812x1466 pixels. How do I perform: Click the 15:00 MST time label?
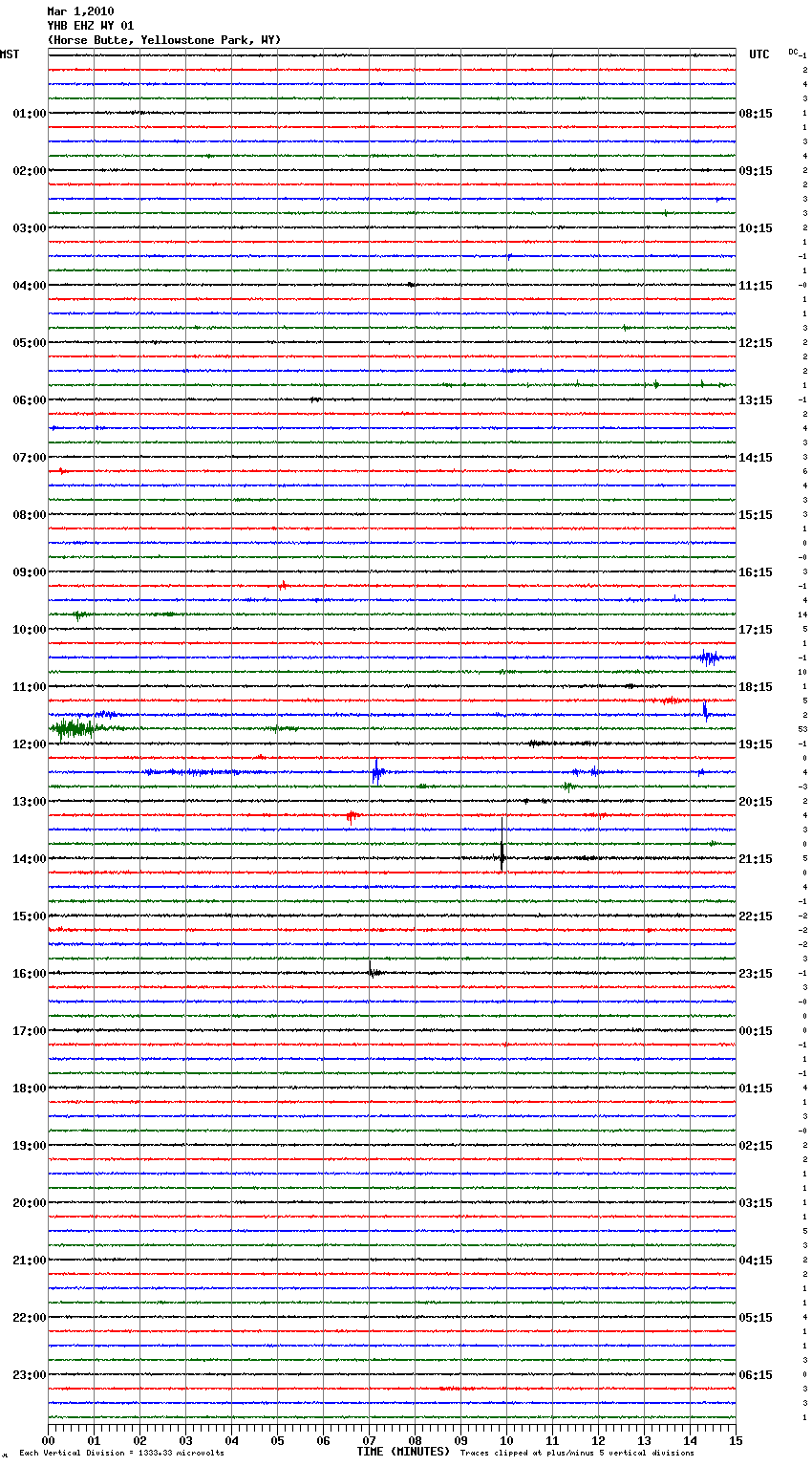pos(30,916)
